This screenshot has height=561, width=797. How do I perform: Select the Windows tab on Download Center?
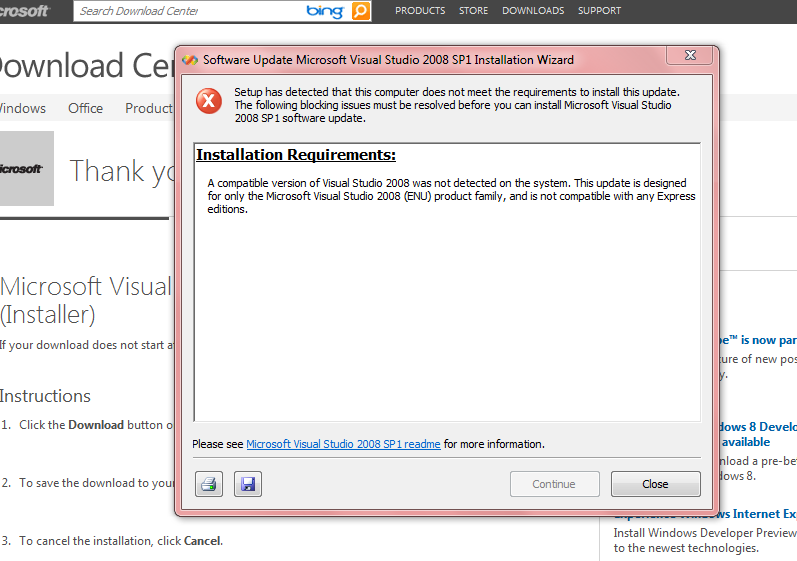(x=22, y=108)
